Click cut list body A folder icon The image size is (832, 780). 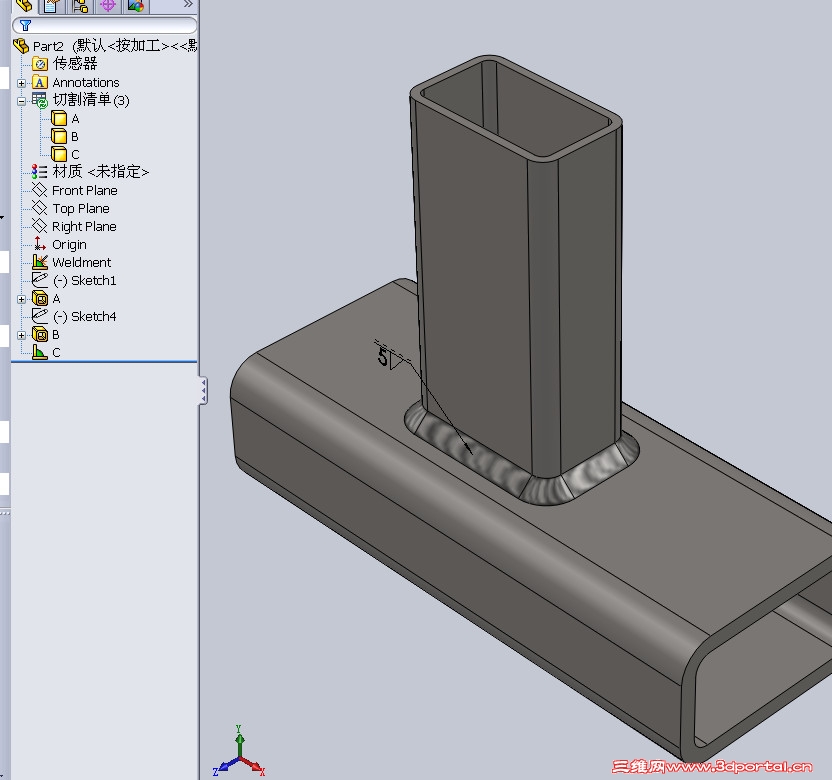click(59, 118)
